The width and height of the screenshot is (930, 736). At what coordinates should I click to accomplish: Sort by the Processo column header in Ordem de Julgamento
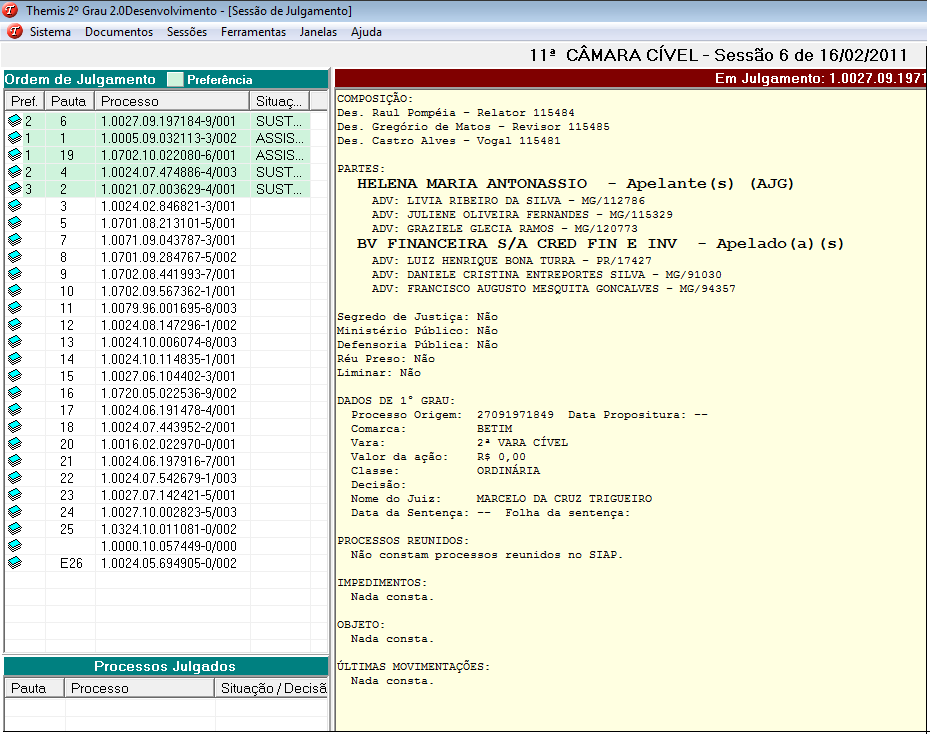(172, 101)
